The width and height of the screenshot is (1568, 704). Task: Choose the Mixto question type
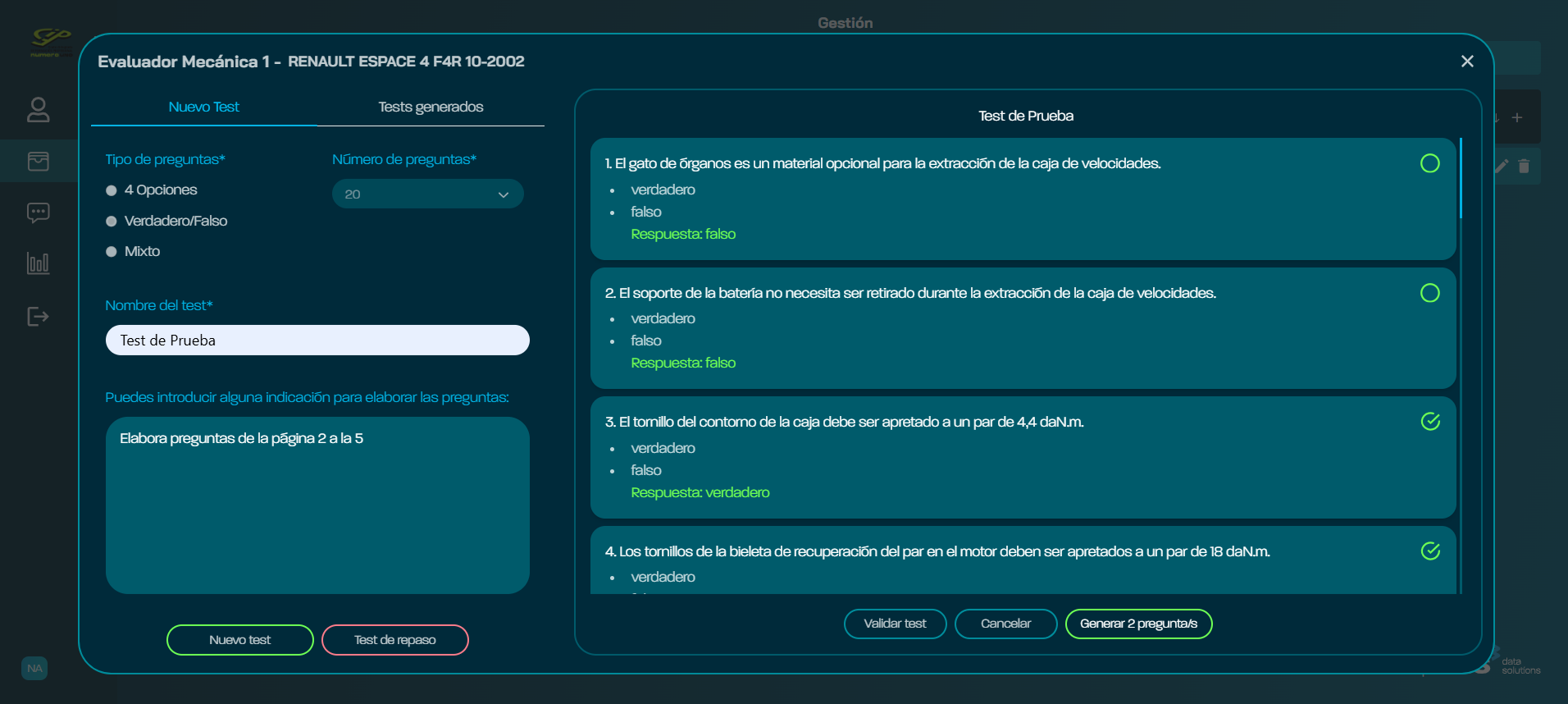(112, 252)
